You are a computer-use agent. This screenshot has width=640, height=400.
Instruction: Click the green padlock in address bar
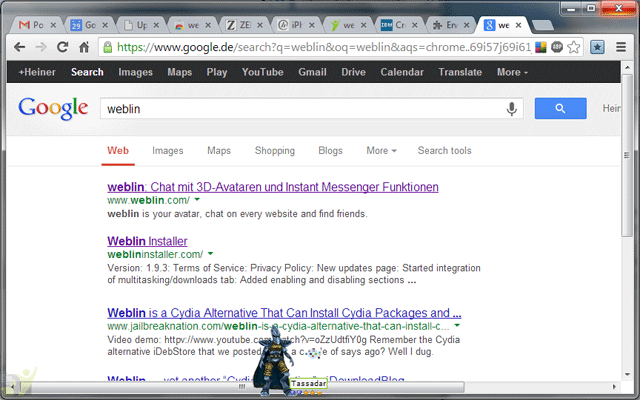coord(108,47)
